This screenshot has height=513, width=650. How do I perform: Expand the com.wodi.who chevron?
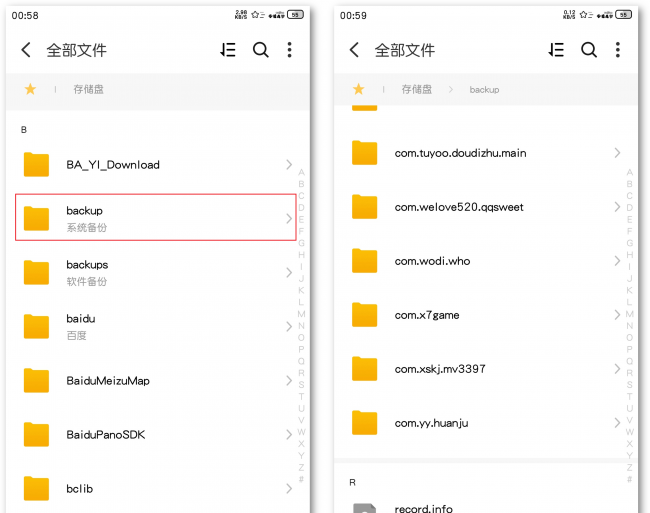(617, 261)
